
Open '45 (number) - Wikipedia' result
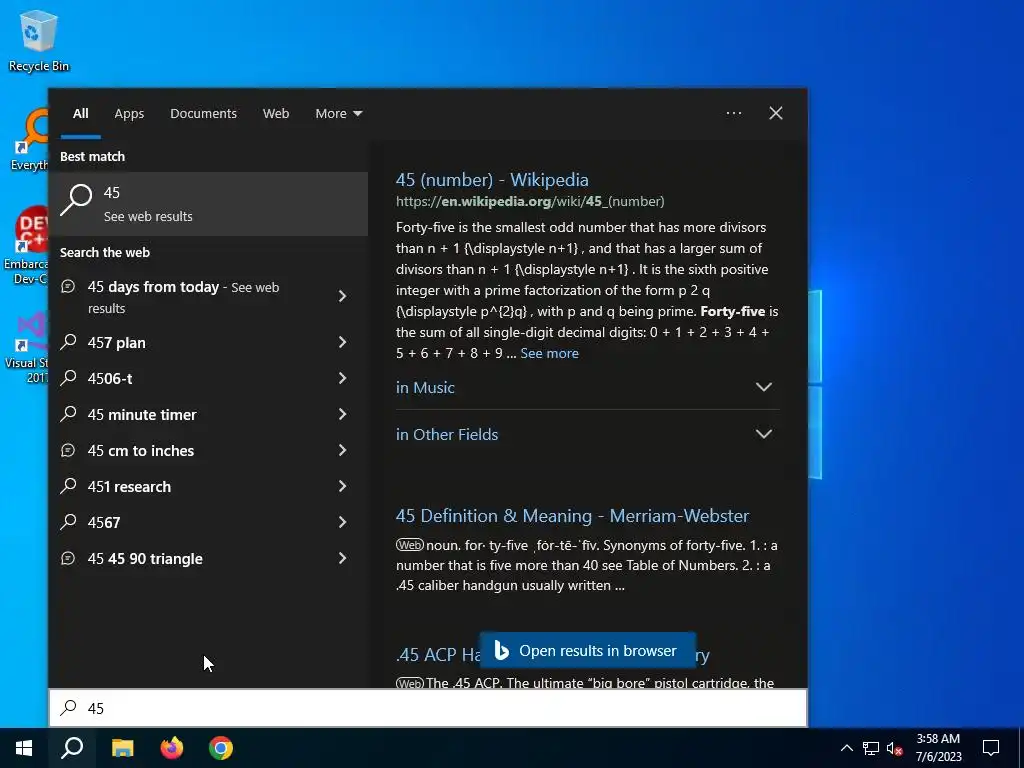coord(492,180)
